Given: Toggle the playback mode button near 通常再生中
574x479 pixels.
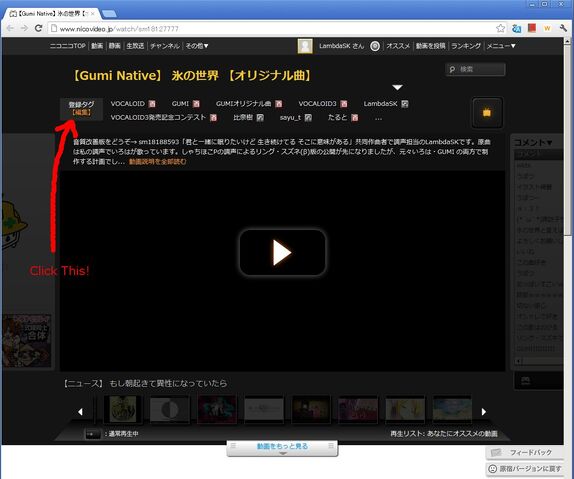Looking at the screenshot, I should pos(93,434).
